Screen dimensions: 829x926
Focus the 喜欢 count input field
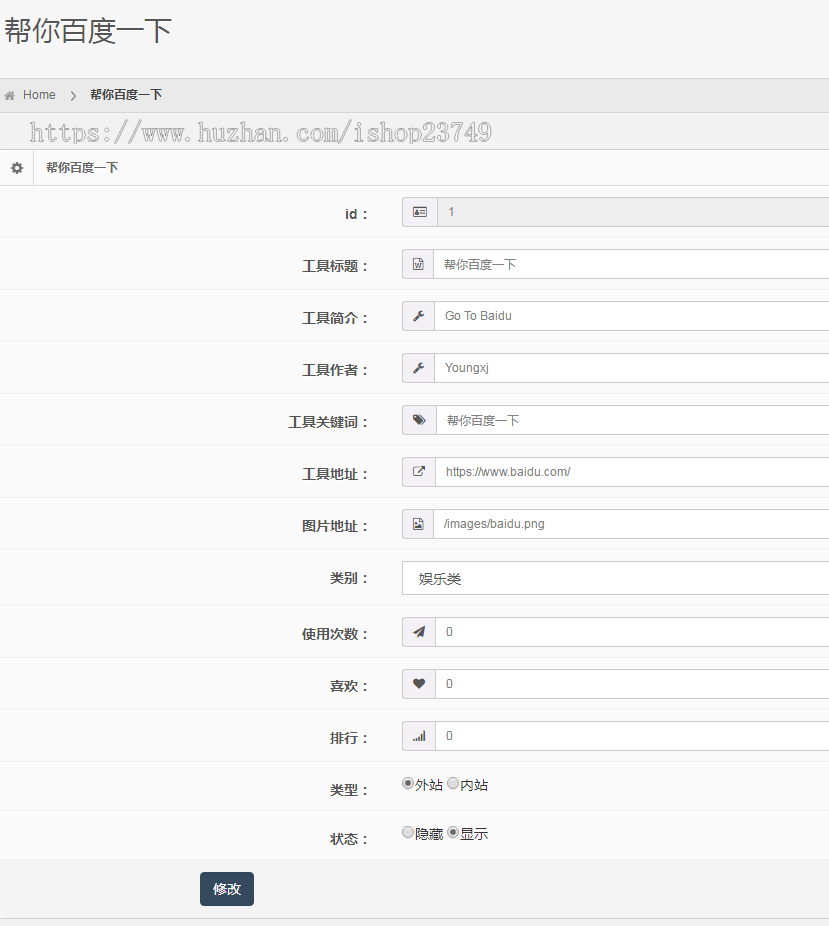pos(632,684)
